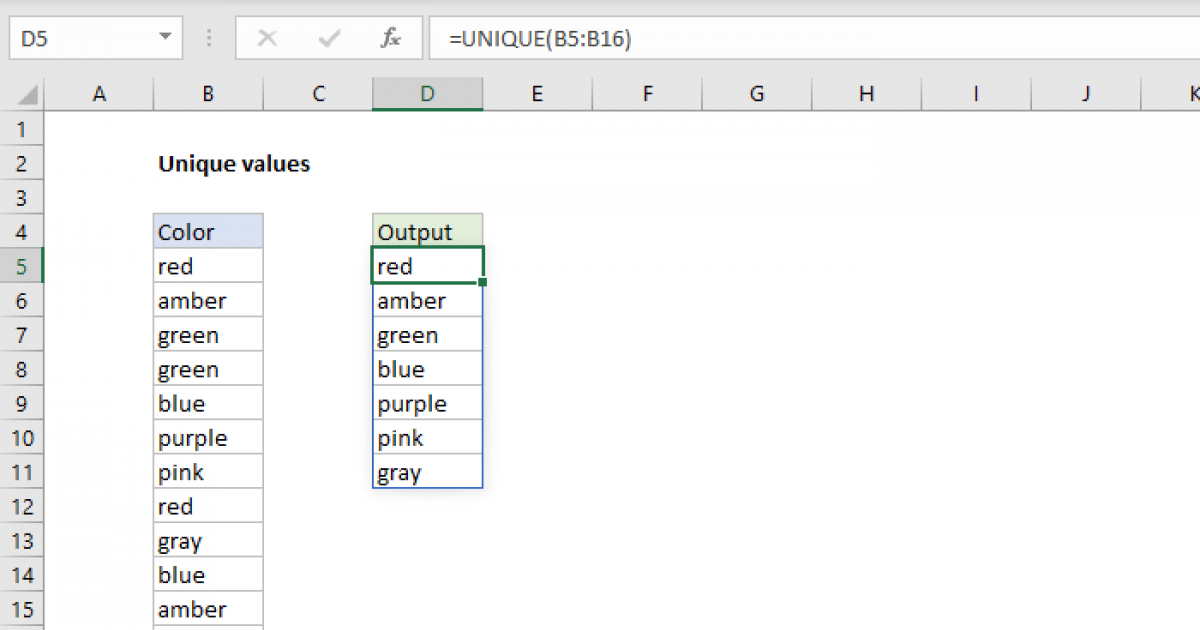This screenshot has height=630, width=1200.
Task: Click the fill handle on cell D5
Action: [483, 283]
